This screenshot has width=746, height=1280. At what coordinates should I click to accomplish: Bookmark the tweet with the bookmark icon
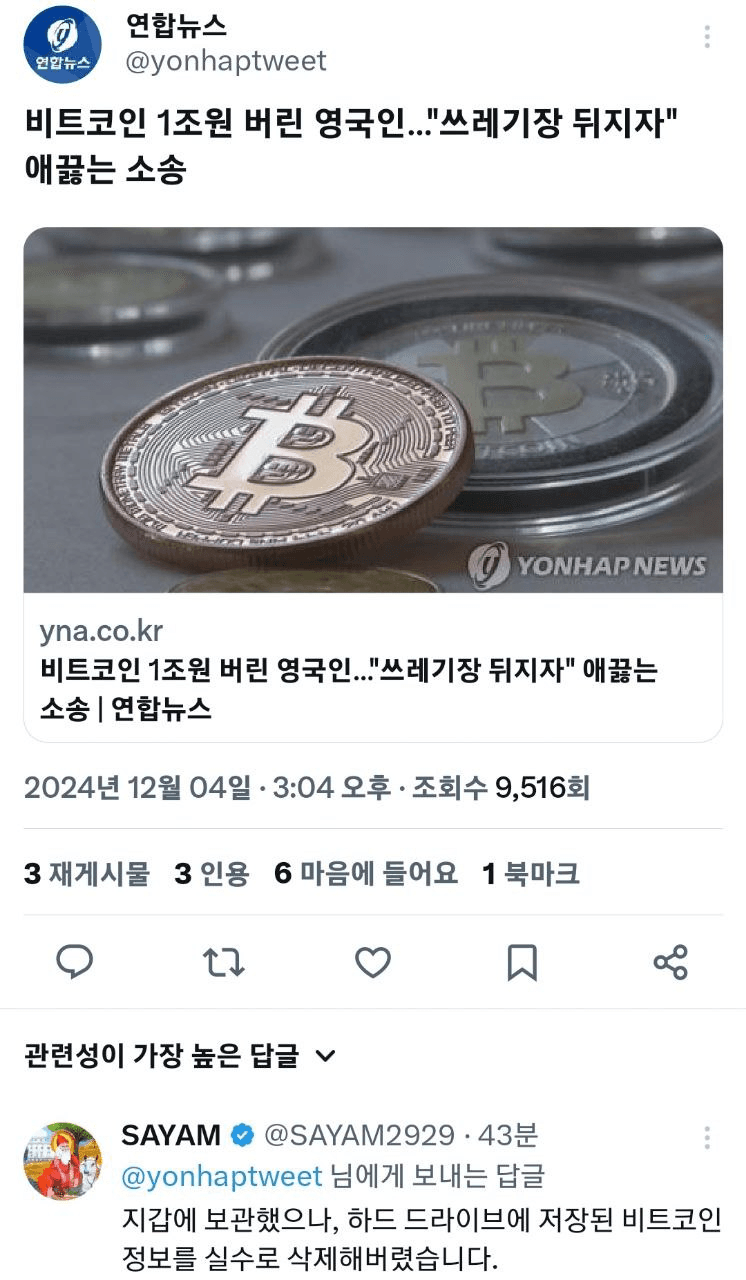click(x=522, y=962)
